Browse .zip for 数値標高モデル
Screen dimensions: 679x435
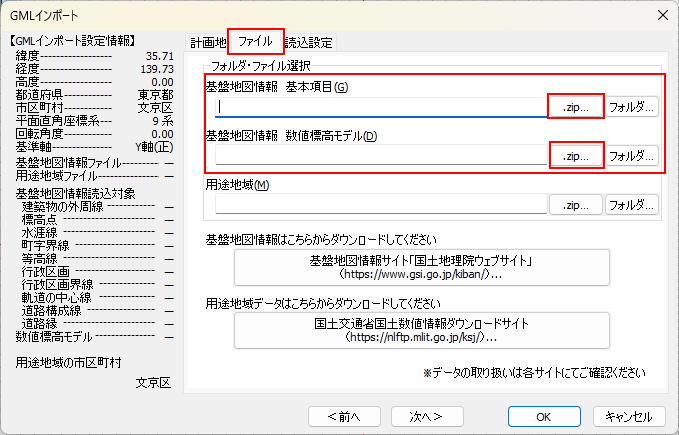click(x=576, y=156)
